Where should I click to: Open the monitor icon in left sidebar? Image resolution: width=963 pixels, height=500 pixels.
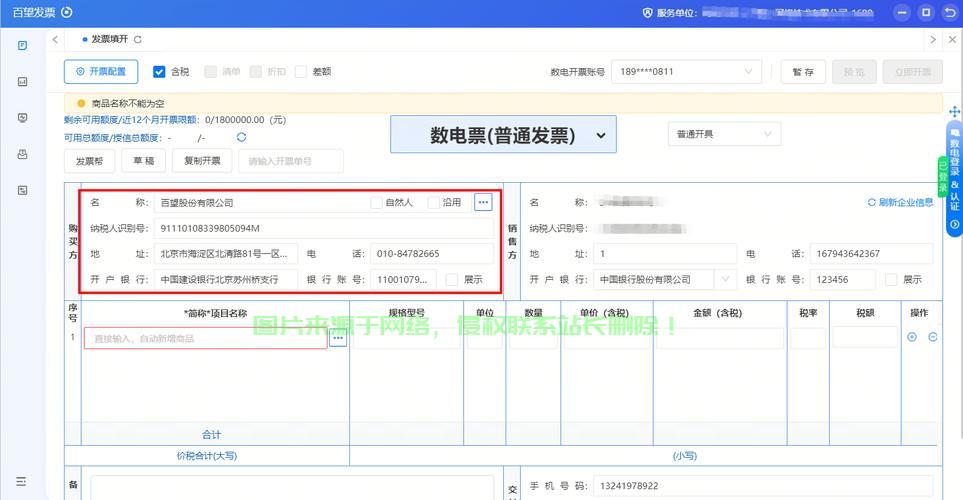(x=23, y=118)
